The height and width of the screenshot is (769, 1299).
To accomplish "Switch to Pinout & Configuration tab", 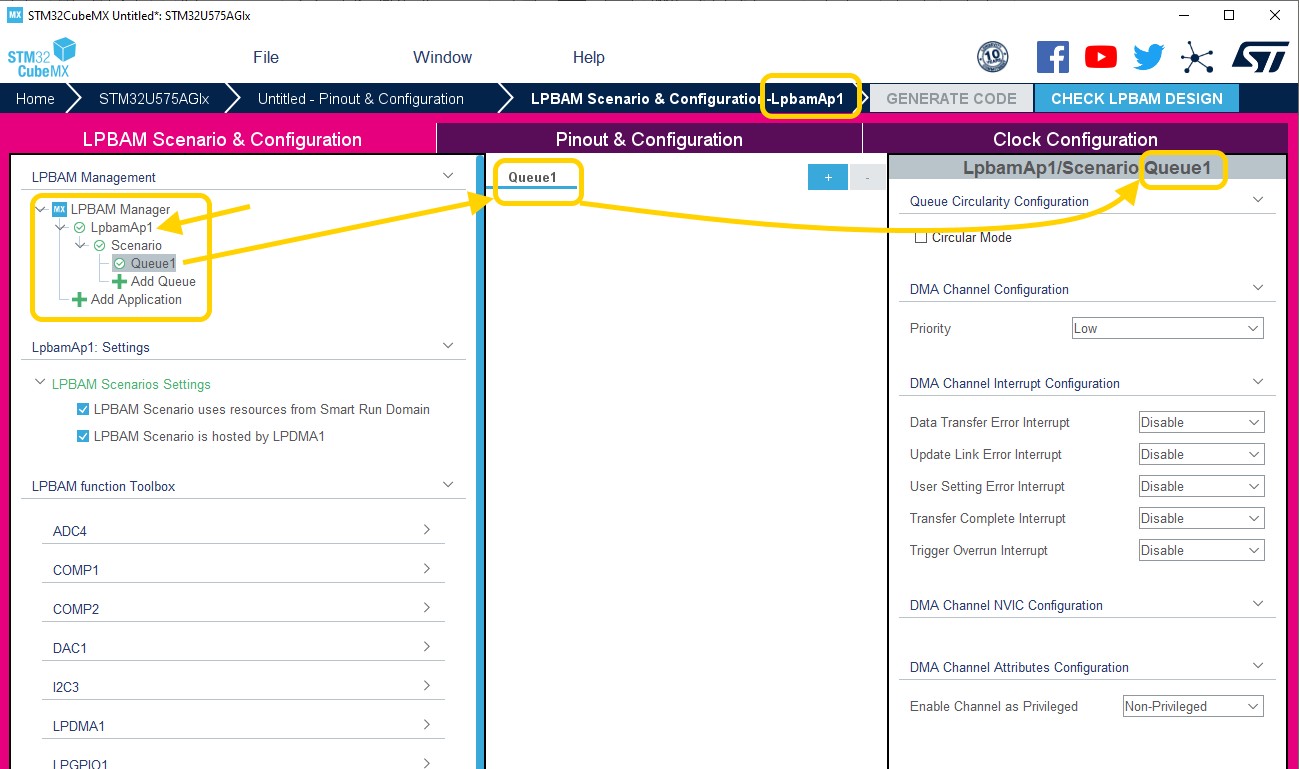I will 649,139.
